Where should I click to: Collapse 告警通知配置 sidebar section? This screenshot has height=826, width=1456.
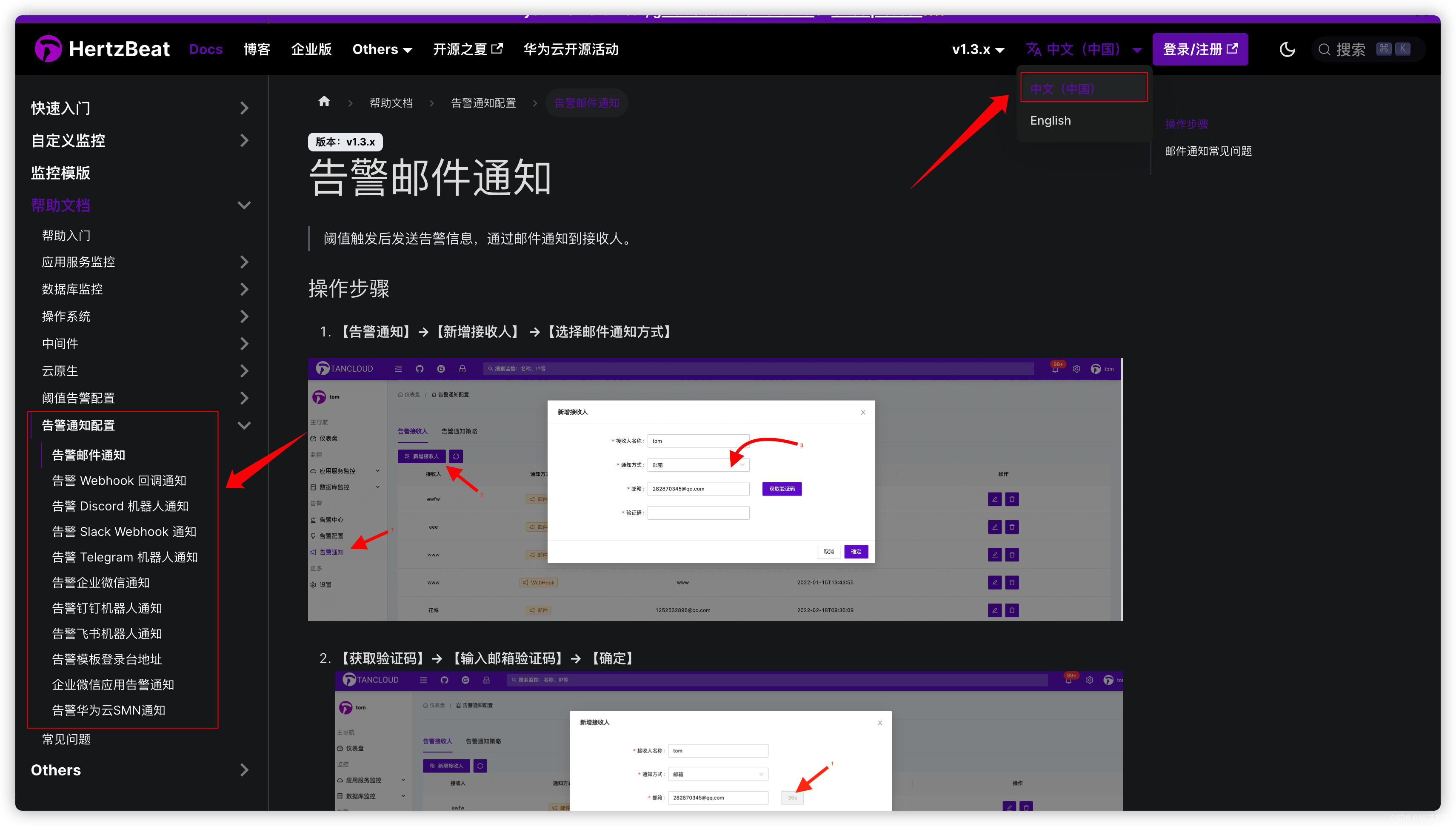[x=244, y=425]
